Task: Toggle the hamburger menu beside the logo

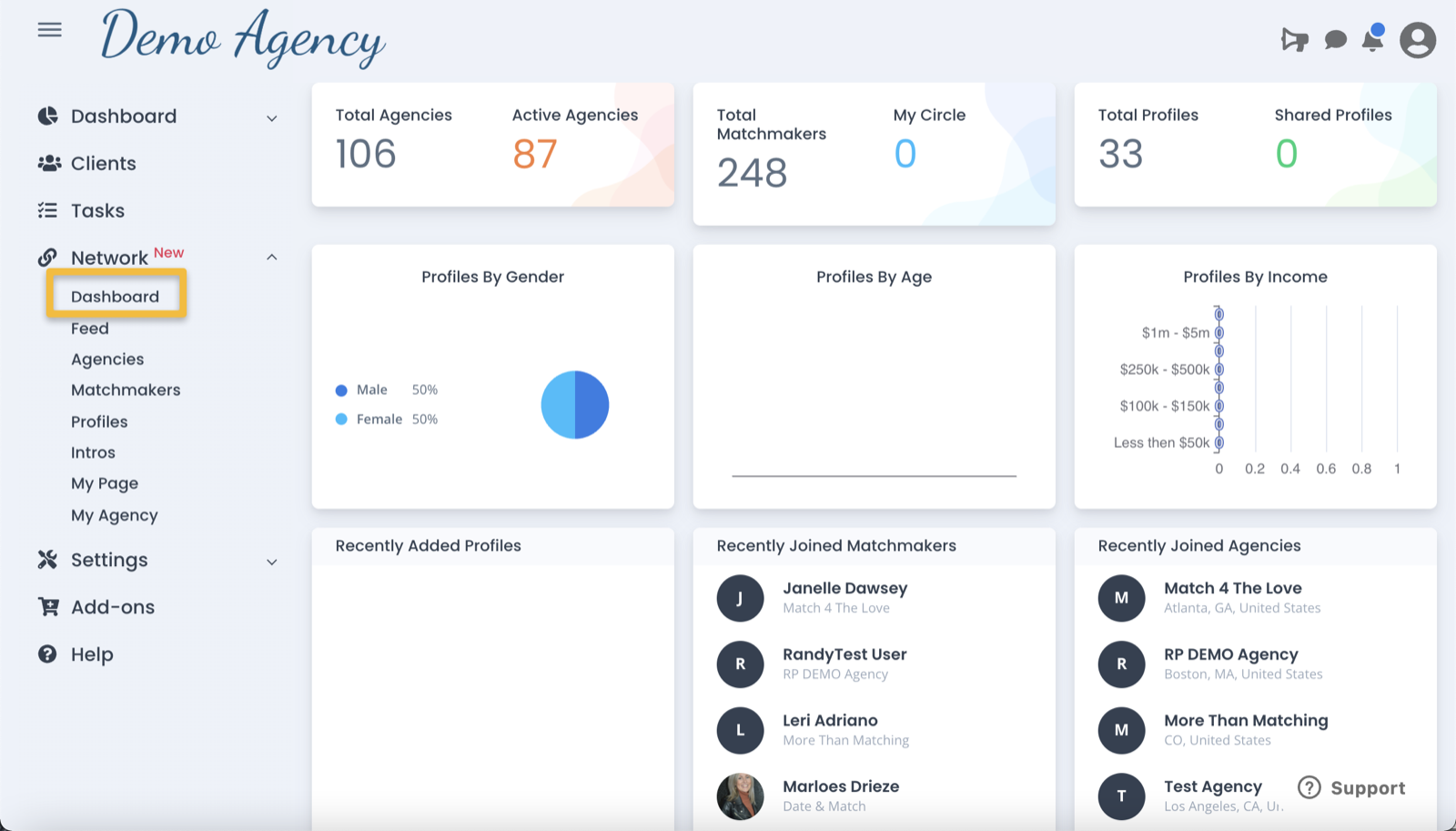Action: [x=49, y=29]
